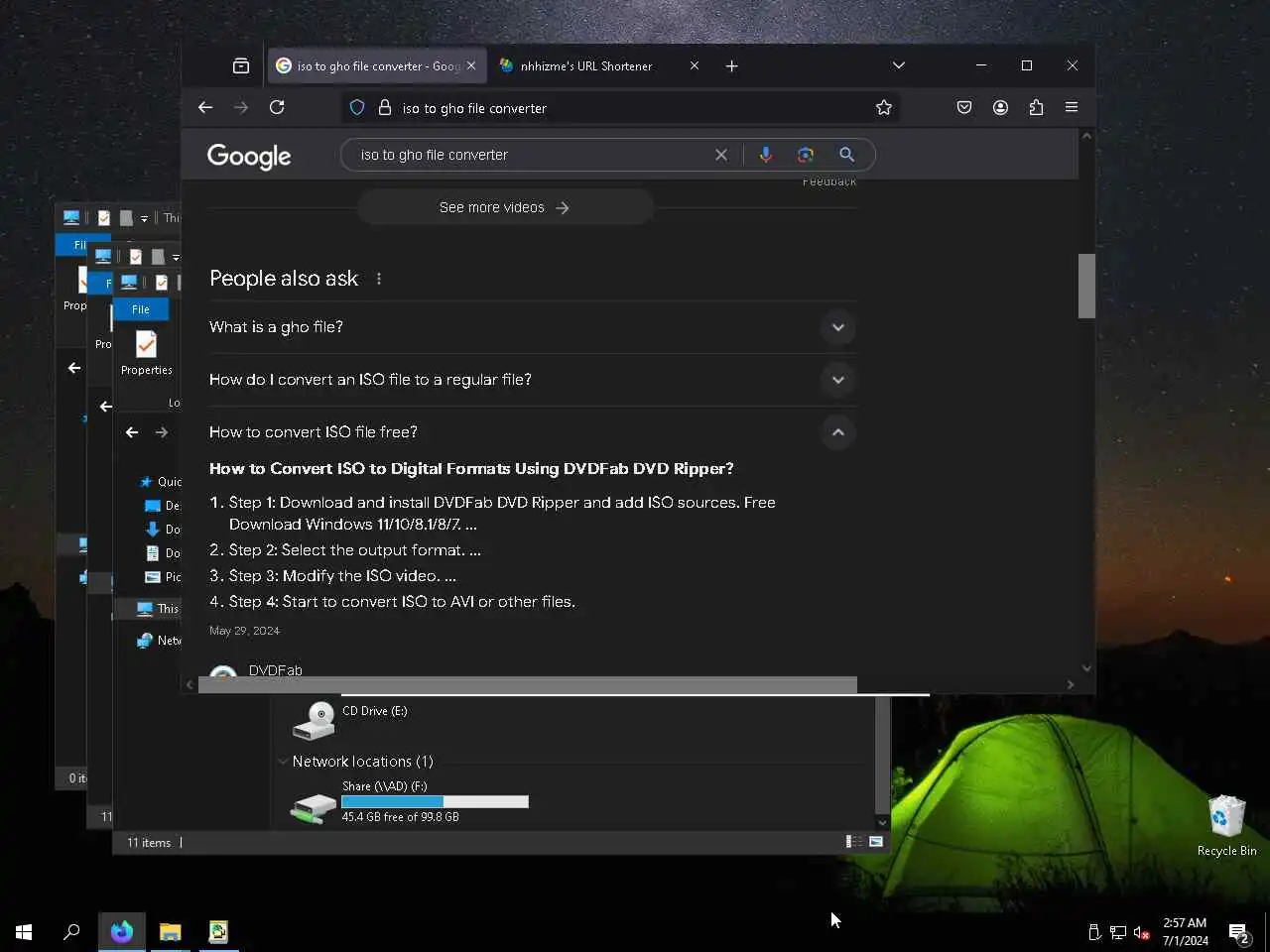This screenshot has width=1270, height=952.
Task: Switch Explorer to details view icon
Action: 853,841
